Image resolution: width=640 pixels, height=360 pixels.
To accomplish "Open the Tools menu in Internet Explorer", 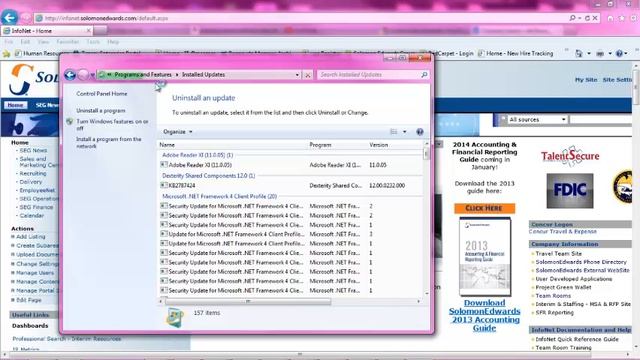I will [x=93, y=42].
